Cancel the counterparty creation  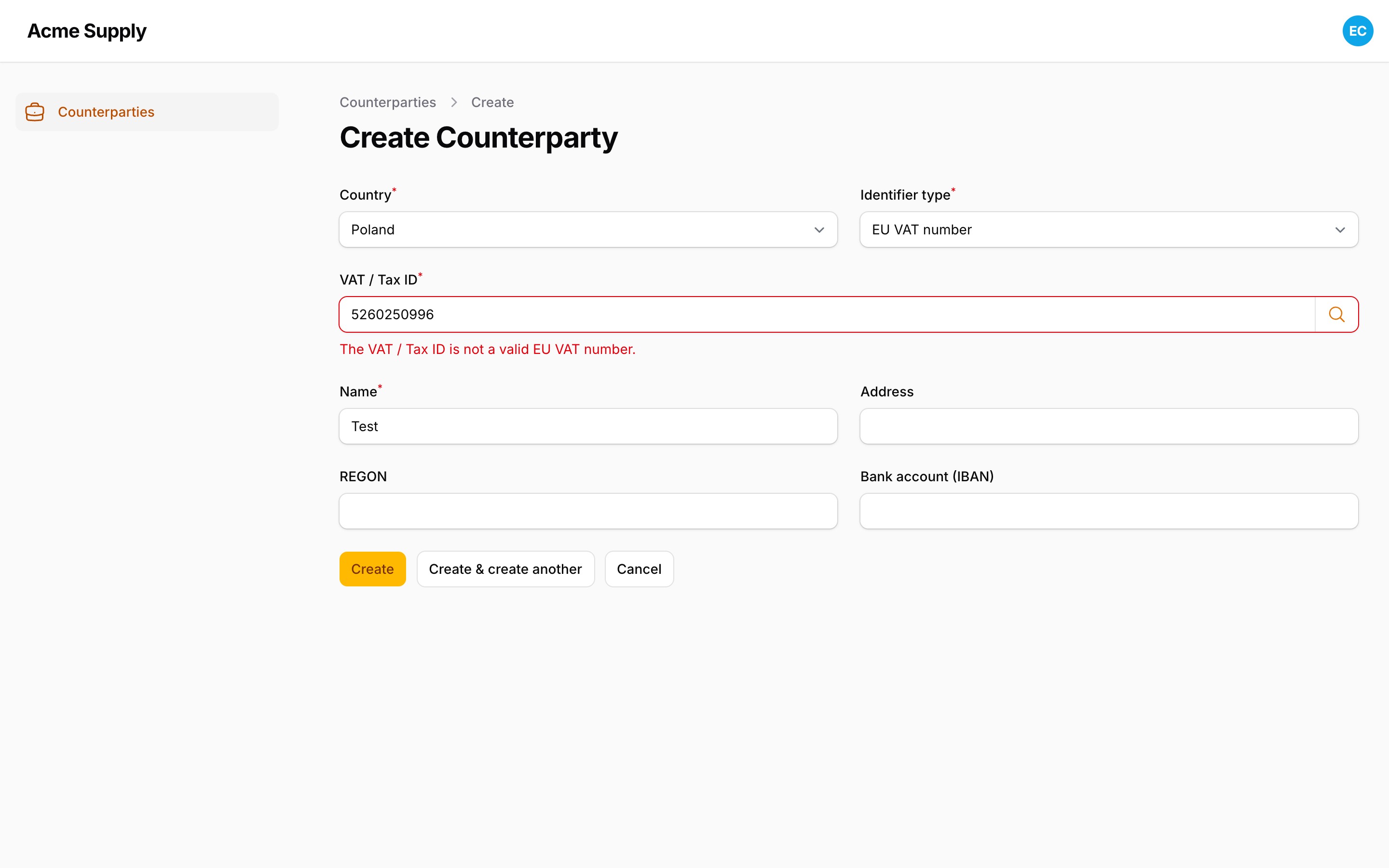639,569
